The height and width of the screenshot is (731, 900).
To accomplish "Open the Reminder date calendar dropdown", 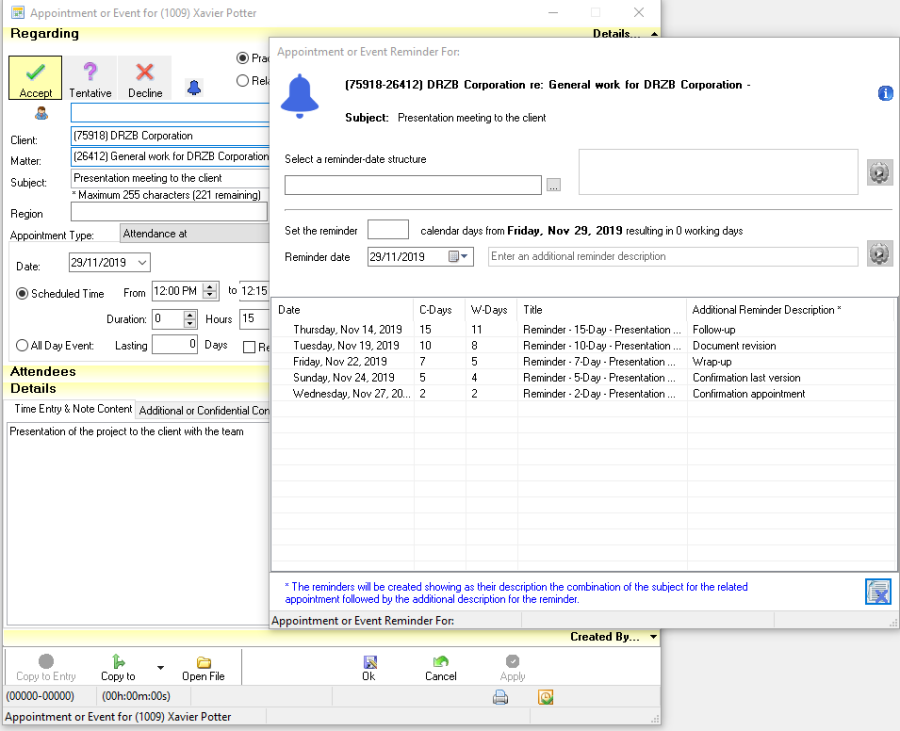I will click(459, 256).
